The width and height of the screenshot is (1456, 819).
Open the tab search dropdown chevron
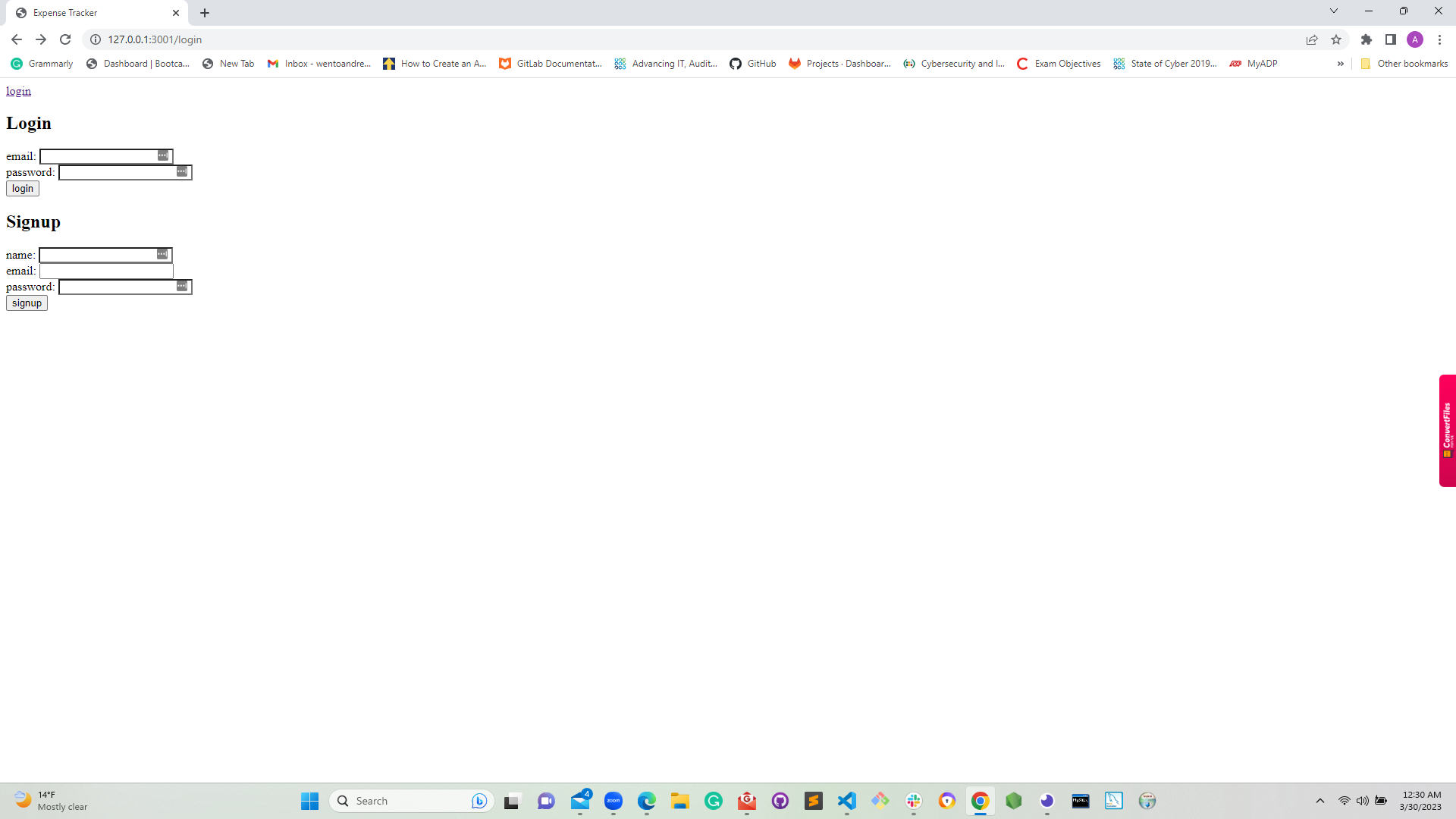1334,11
